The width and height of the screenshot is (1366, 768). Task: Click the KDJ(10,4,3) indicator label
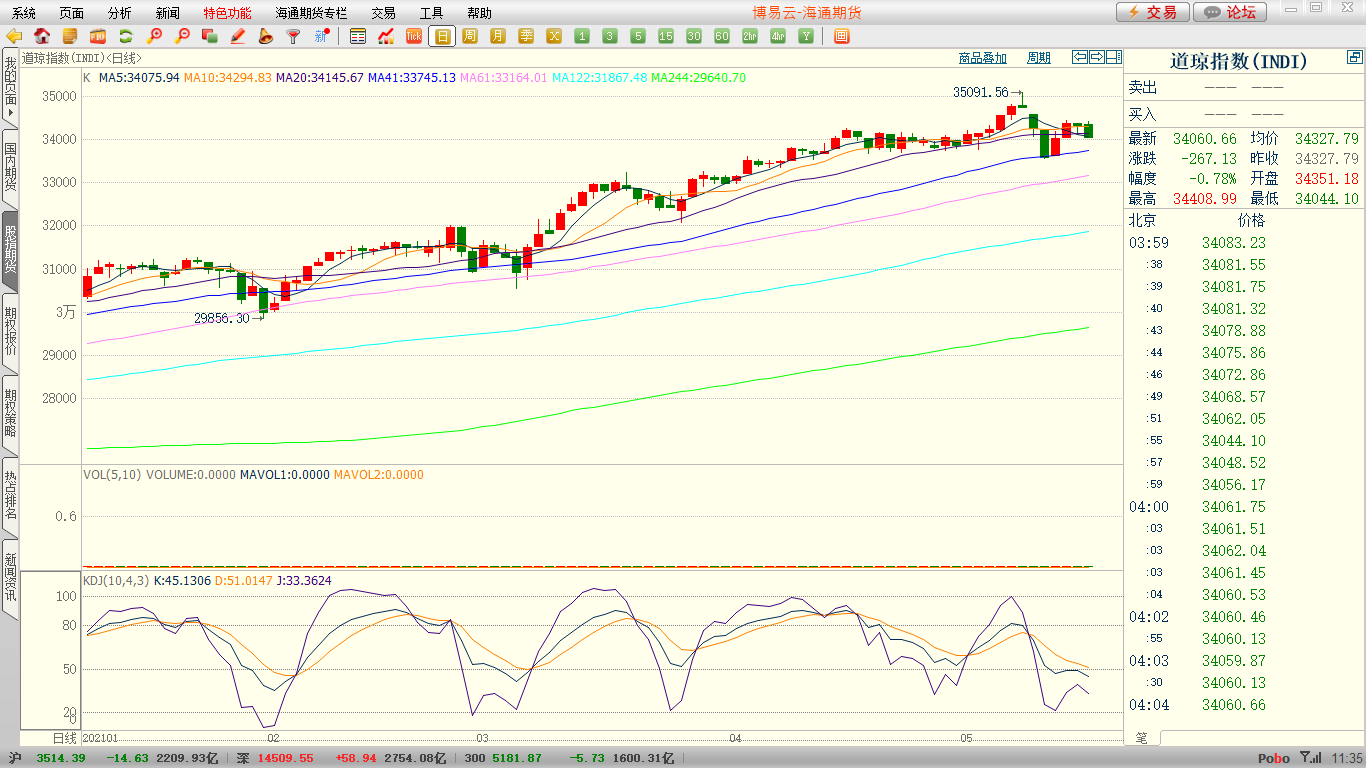pos(116,580)
